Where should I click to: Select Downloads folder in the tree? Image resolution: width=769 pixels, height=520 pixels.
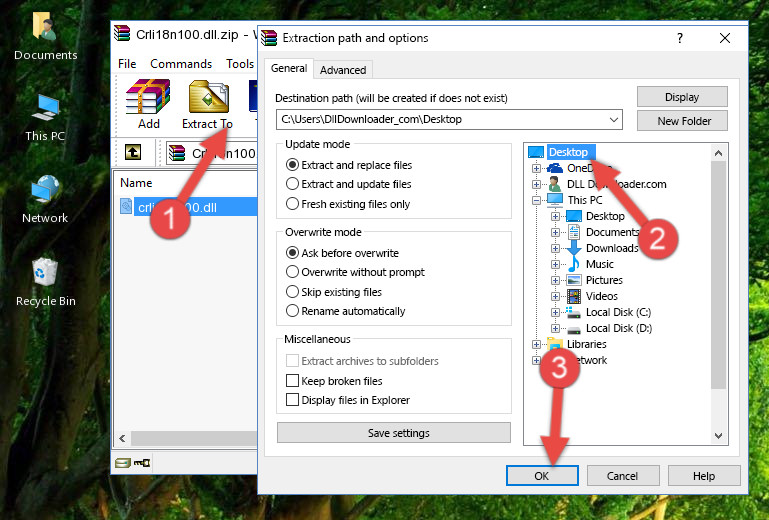click(603, 248)
